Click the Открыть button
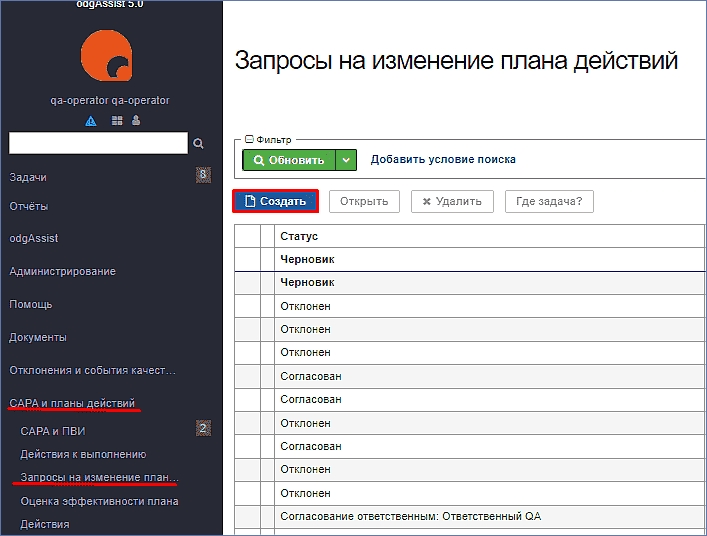 [364, 201]
